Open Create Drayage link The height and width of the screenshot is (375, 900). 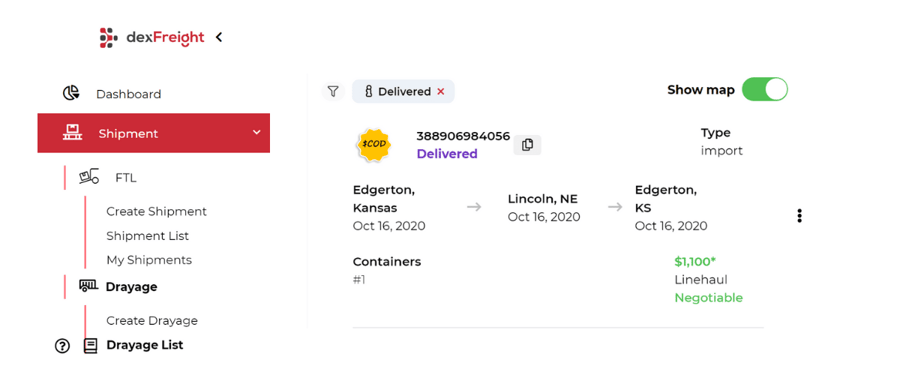click(152, 320)
